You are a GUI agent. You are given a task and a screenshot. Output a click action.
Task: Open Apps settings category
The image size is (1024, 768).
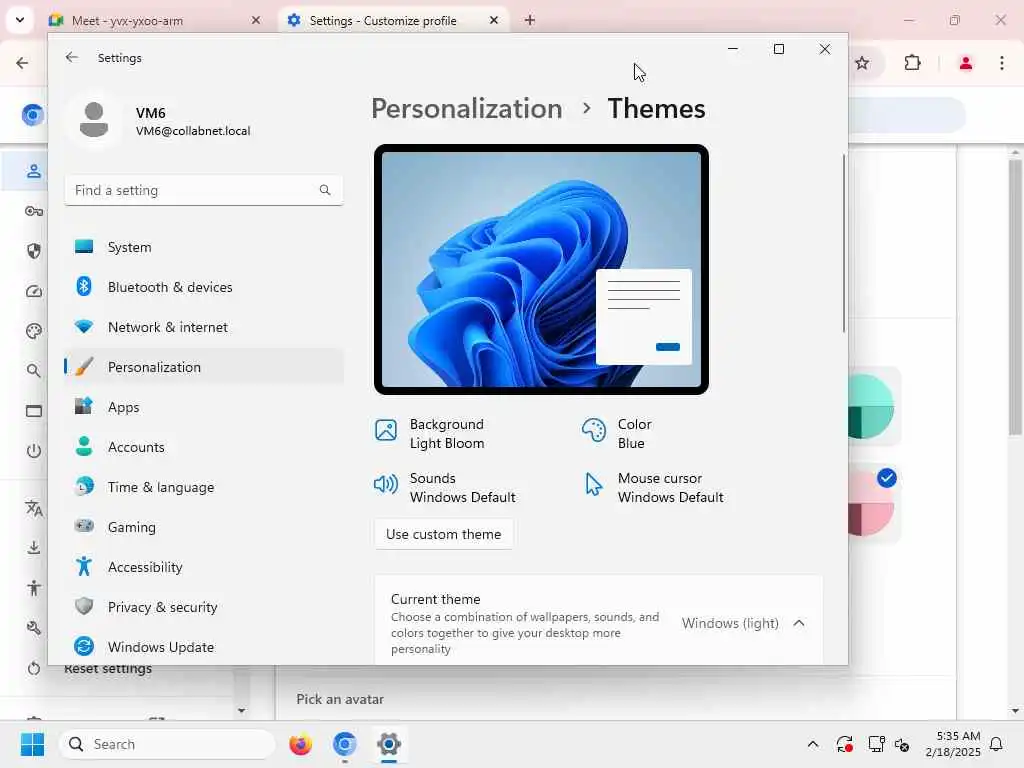point(204,407)
